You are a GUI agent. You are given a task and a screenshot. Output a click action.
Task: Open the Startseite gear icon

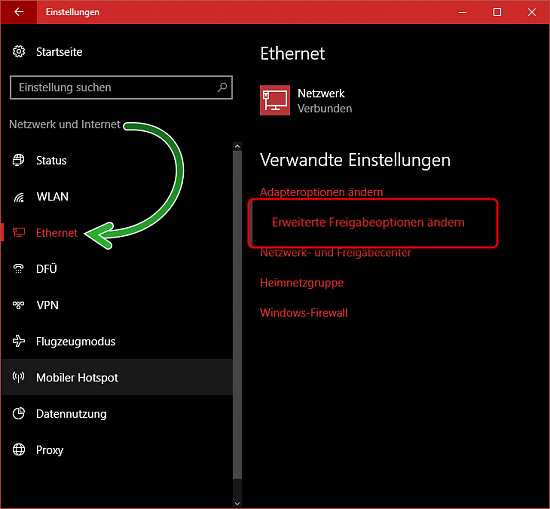pos(19,52)
